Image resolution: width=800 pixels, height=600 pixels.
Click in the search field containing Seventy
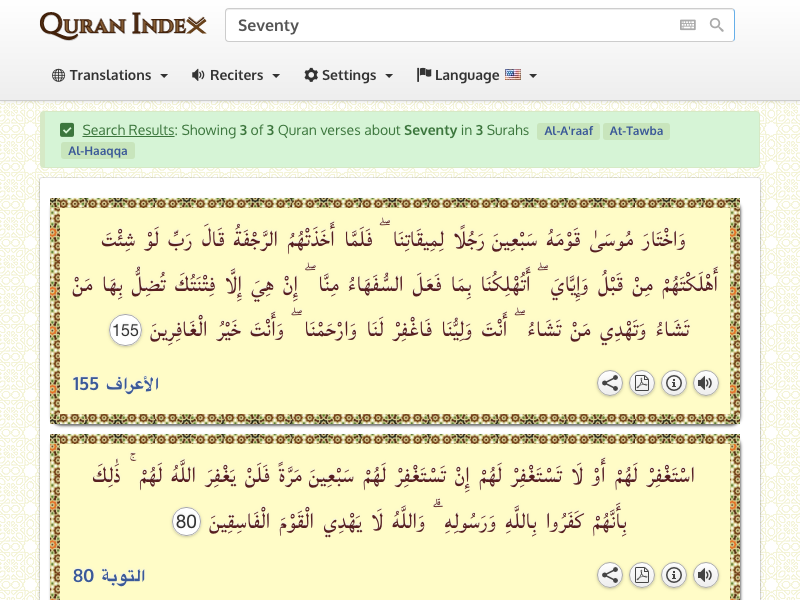tap(450, 25)
